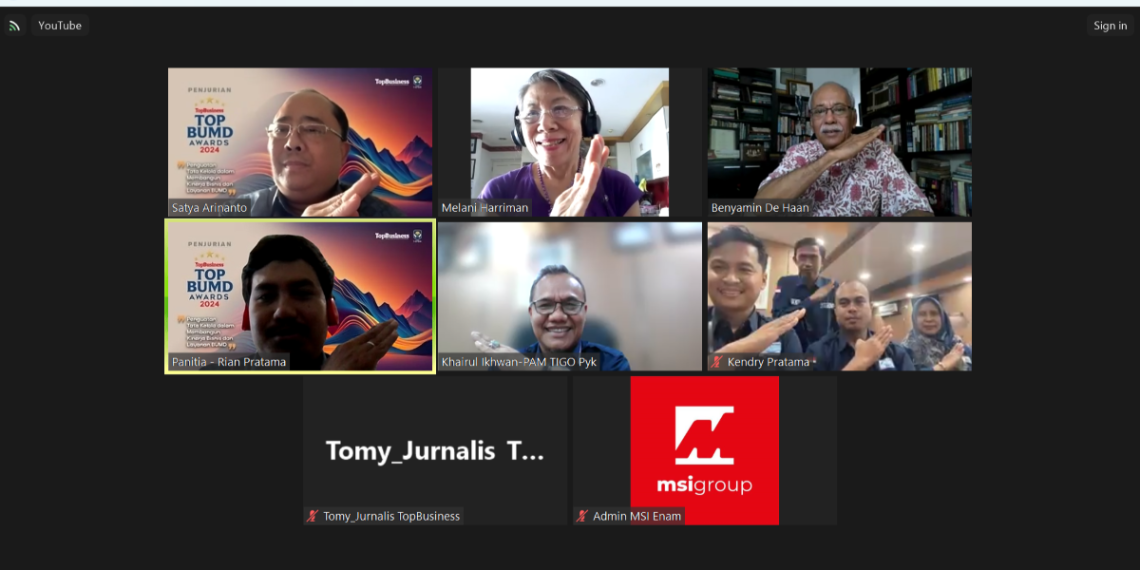Viewport: 1140px width, 570px height.
Task: Select Kendry Pratama's group video tile
Action: (x=840, y=297)
